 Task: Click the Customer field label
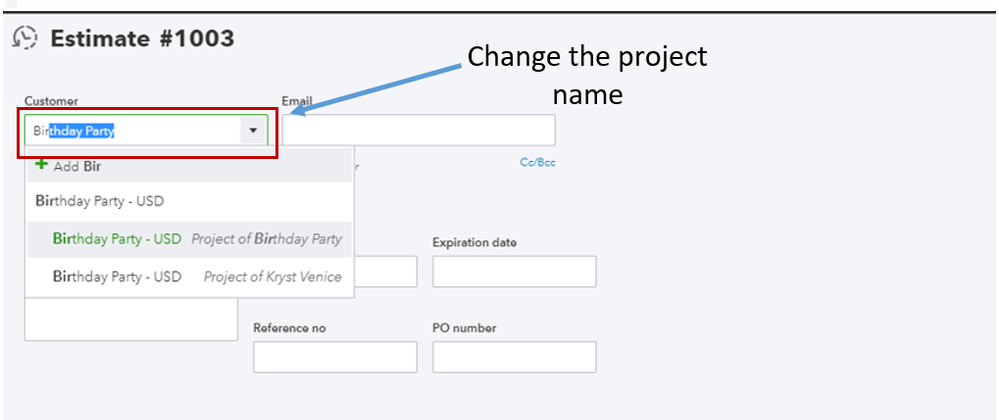tap(51, 101)
